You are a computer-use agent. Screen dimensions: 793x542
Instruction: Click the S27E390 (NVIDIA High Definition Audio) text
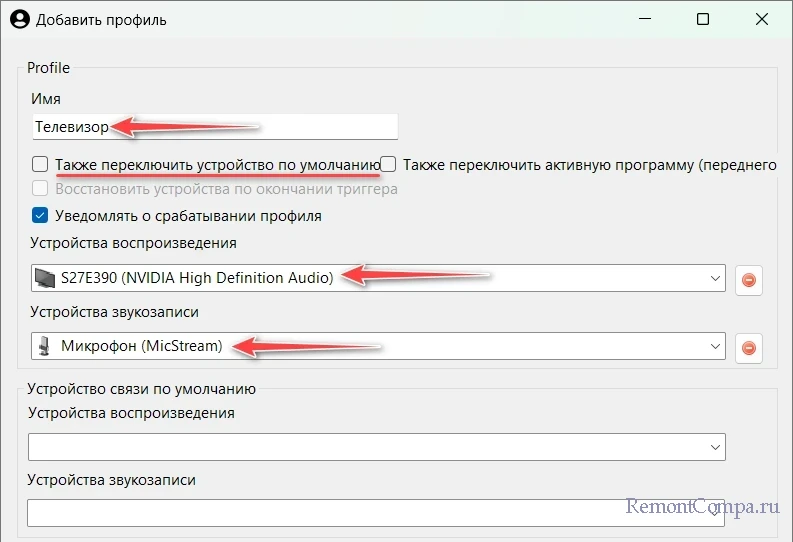pyautogui.click(x=197, y=278)
